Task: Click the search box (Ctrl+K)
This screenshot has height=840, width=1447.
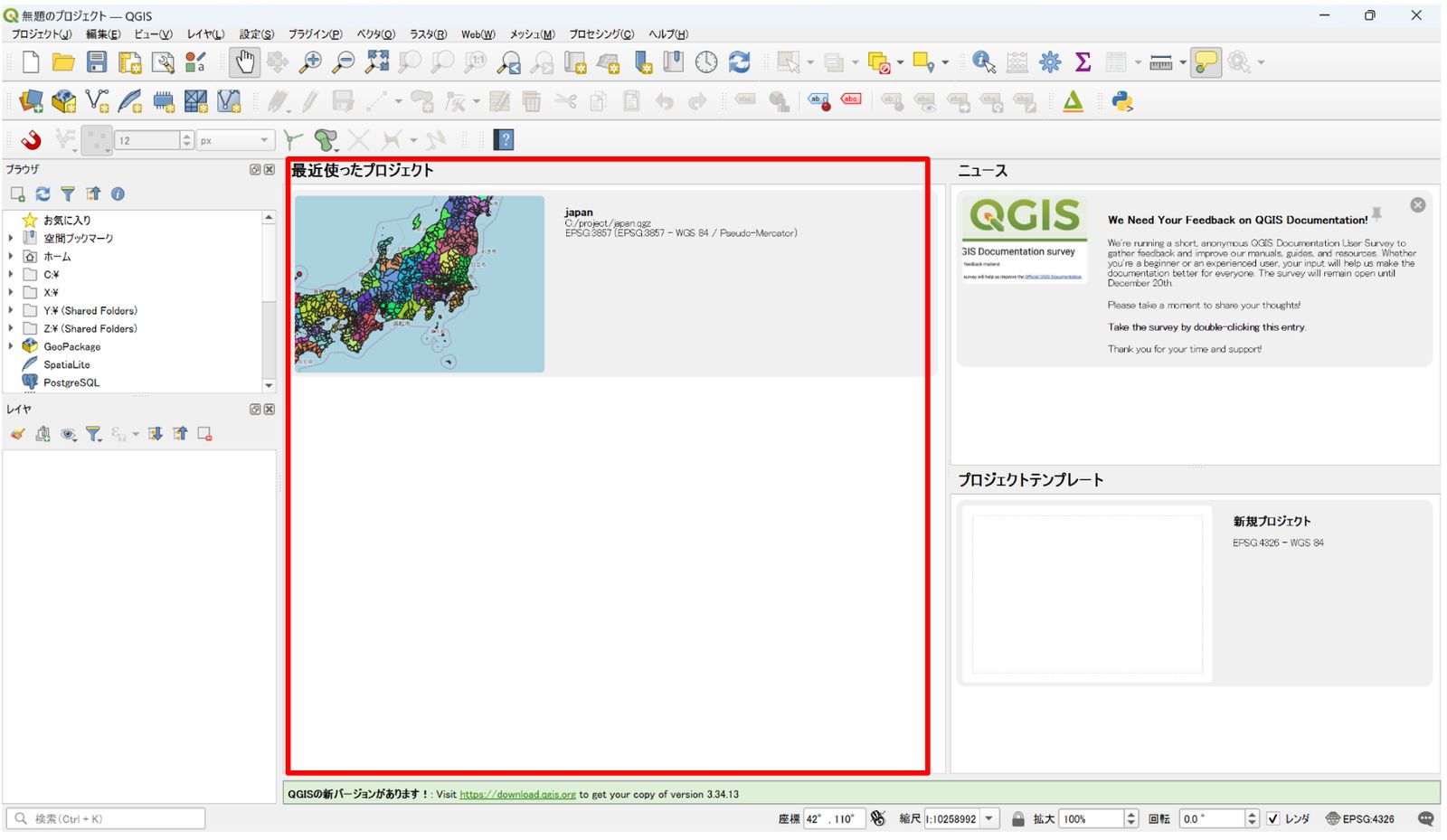Action: point(106,818)
